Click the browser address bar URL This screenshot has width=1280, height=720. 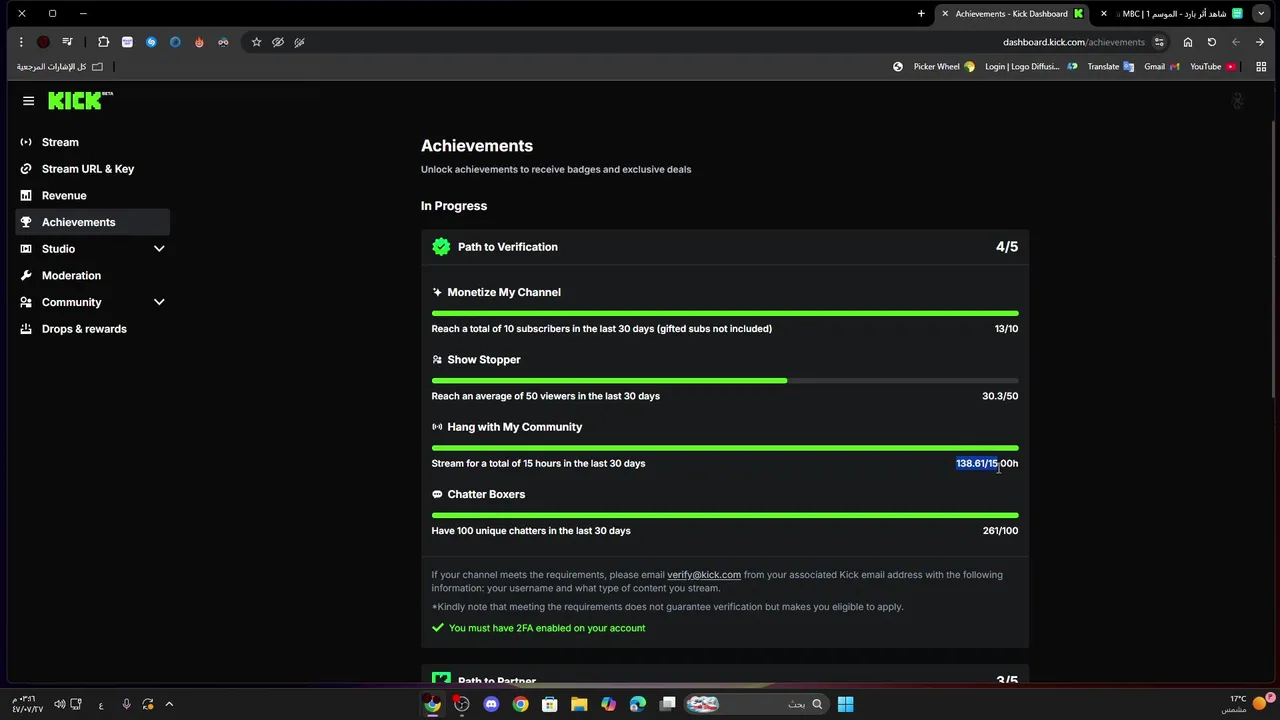[x=1074, y=42]
